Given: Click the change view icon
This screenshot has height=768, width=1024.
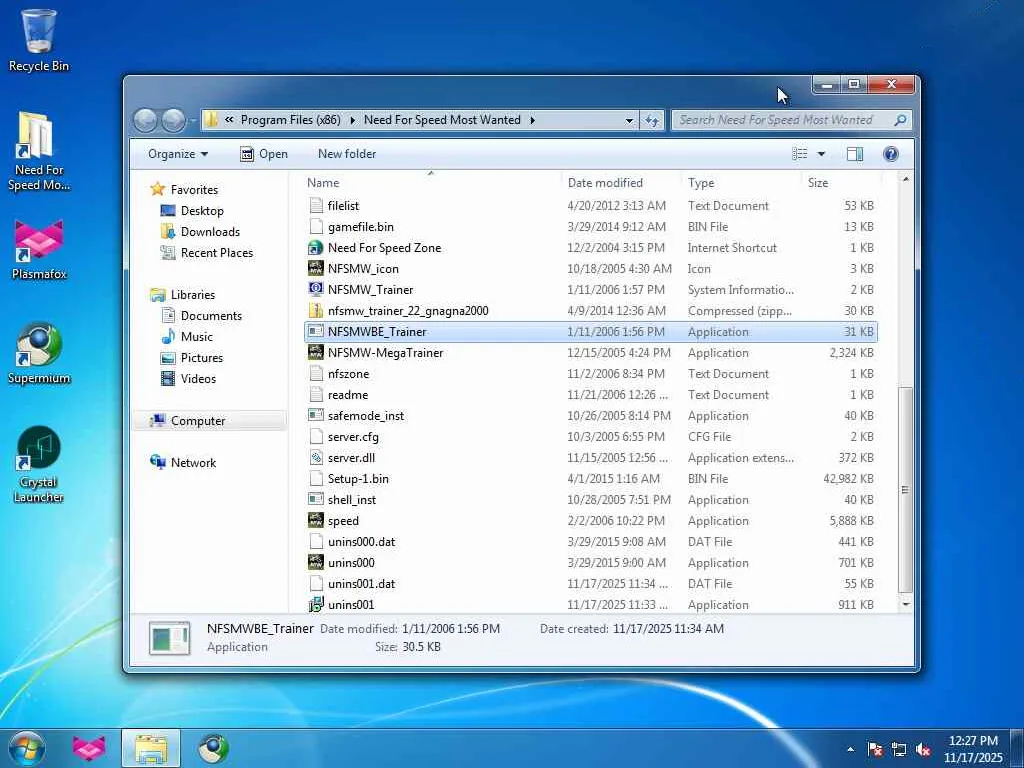Looking at the screenshot, I should pyautogui.click(x=799, y=153).
